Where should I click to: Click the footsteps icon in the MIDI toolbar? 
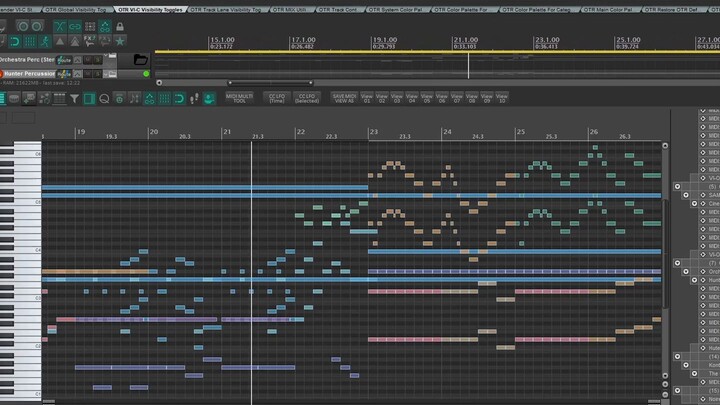point(194,98)
